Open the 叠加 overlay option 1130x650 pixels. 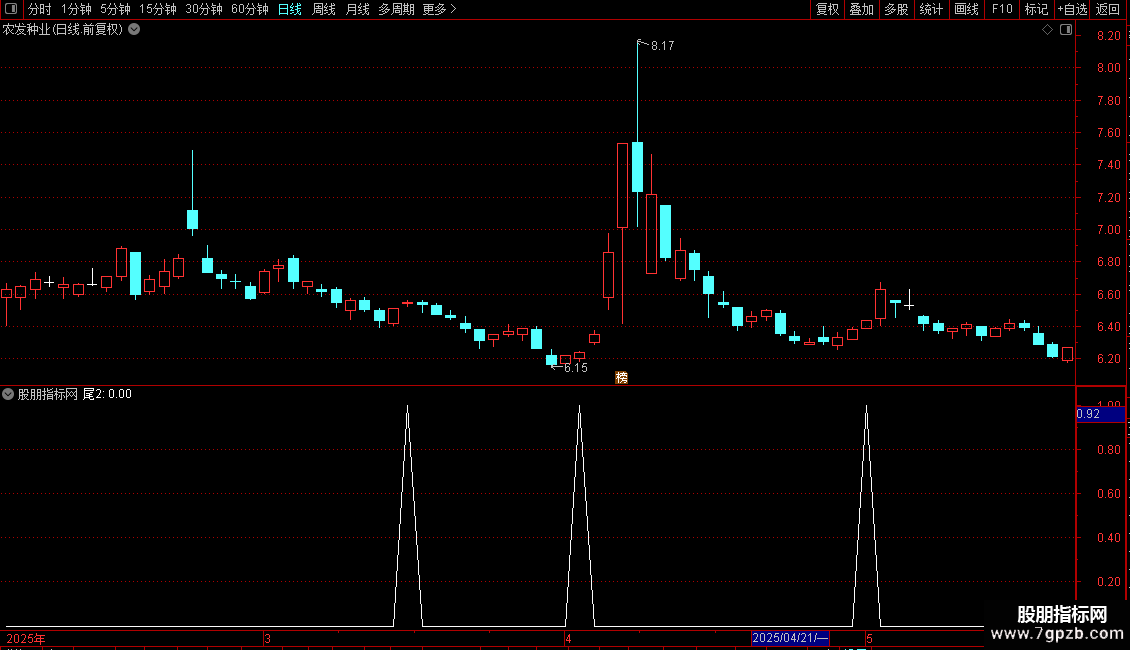[862, 9]
